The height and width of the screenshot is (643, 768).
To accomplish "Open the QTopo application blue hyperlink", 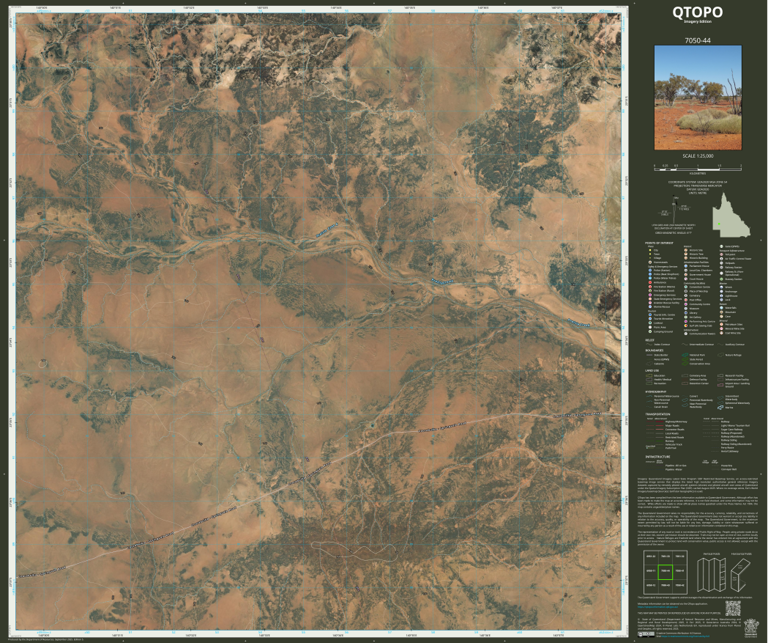I will tap(660, 608).
